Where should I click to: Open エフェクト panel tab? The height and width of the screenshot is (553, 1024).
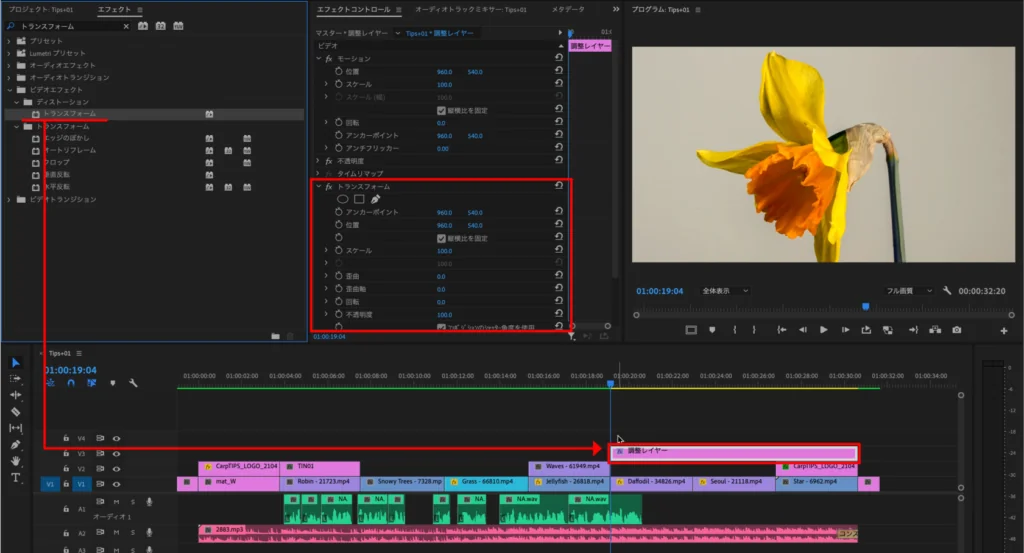click(x=114, y=10)
